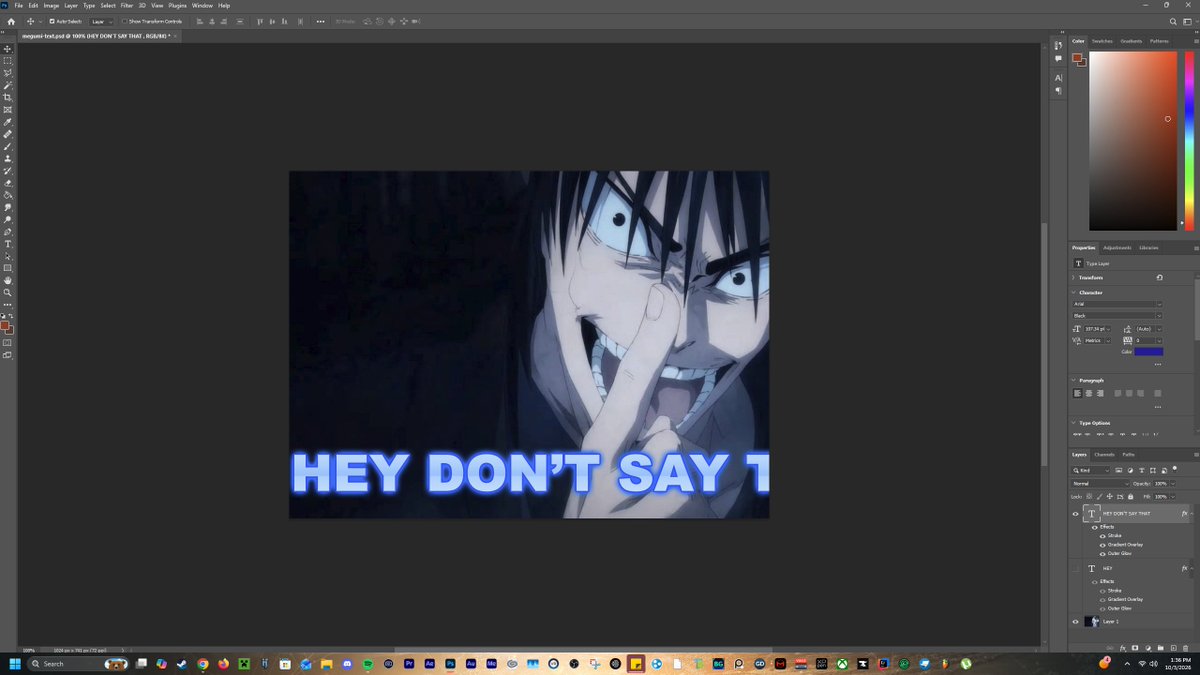Toggle Effects visibility for HEY DON'T SAY THAT
Image resolution: width=1200 pixels, height=675 pixels.
pos(1094,527)
